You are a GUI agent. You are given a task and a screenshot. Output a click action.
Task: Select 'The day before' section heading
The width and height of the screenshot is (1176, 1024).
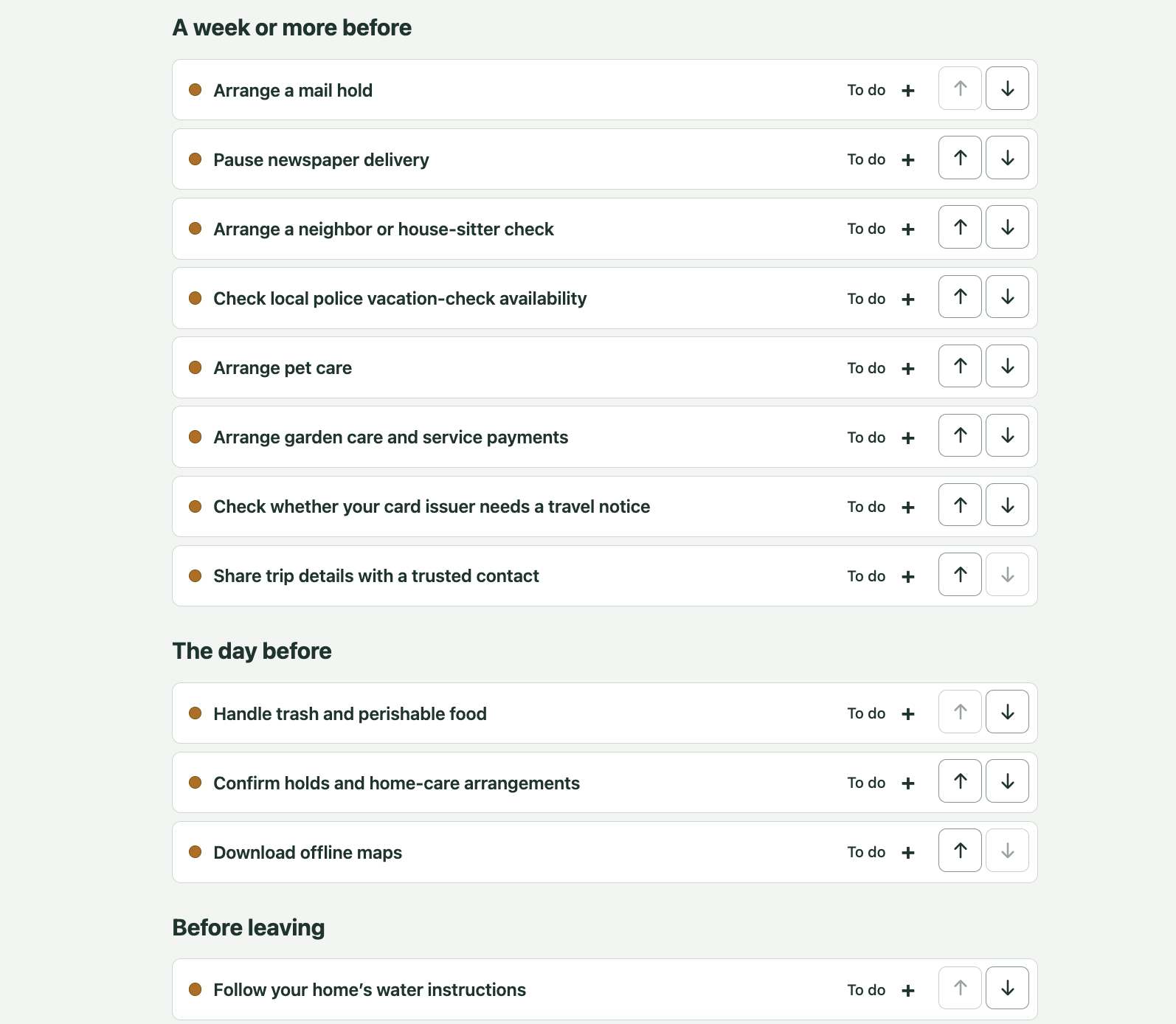[x=252, y=651]
